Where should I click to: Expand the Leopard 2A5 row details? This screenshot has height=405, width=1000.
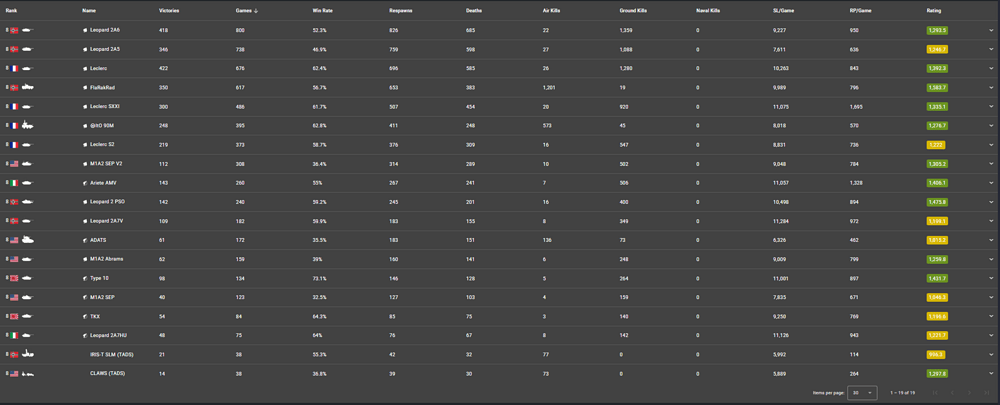pyautogui.click(x=991, y=49)
